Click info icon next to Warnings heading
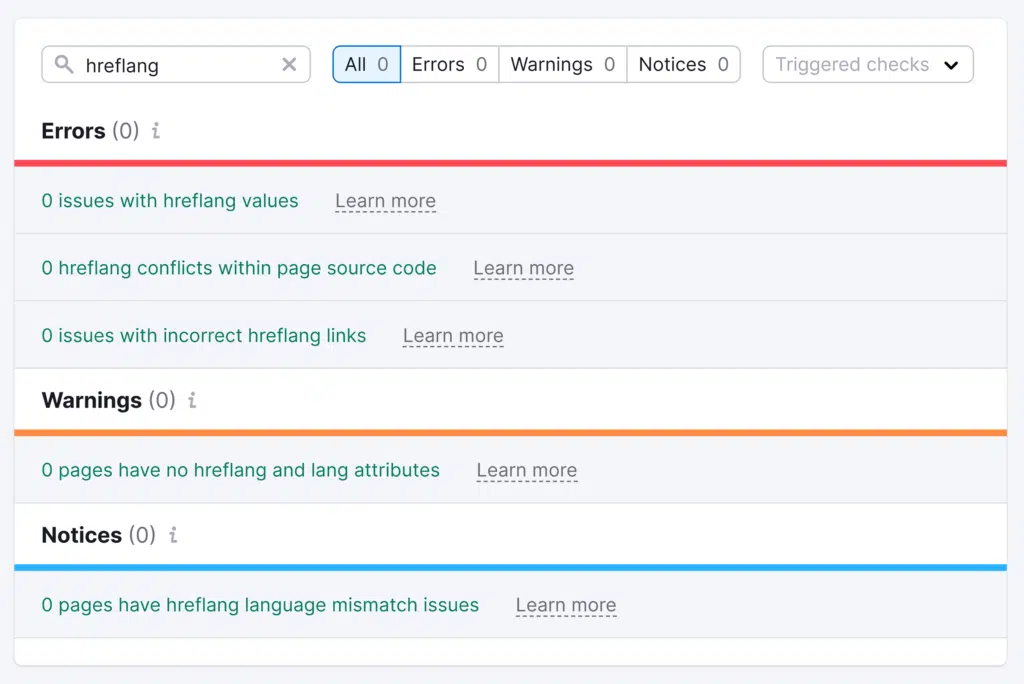Viewport: 1024px width, 684px height. pos(192,400)
